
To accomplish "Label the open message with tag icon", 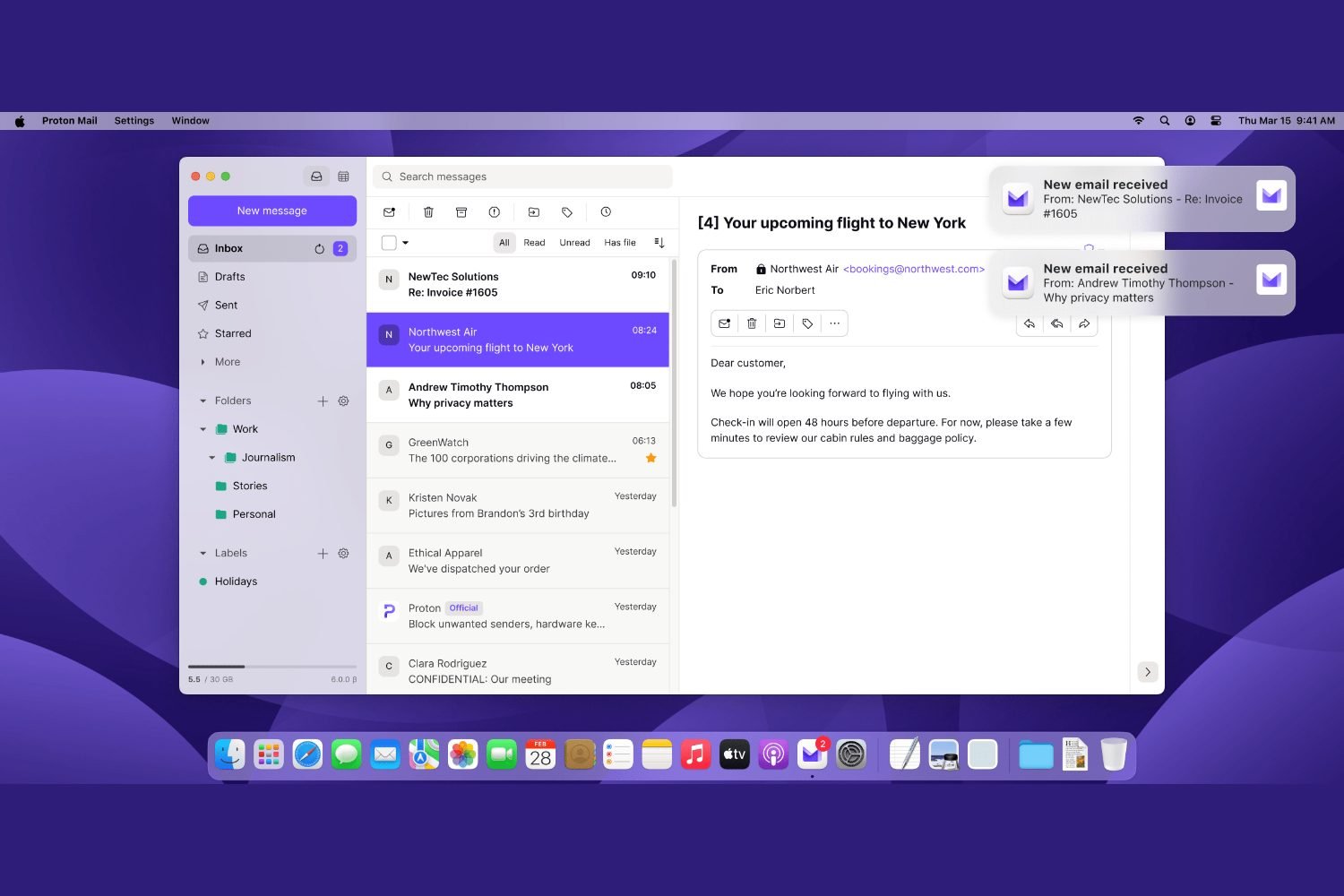I will (x=807, y=323).
